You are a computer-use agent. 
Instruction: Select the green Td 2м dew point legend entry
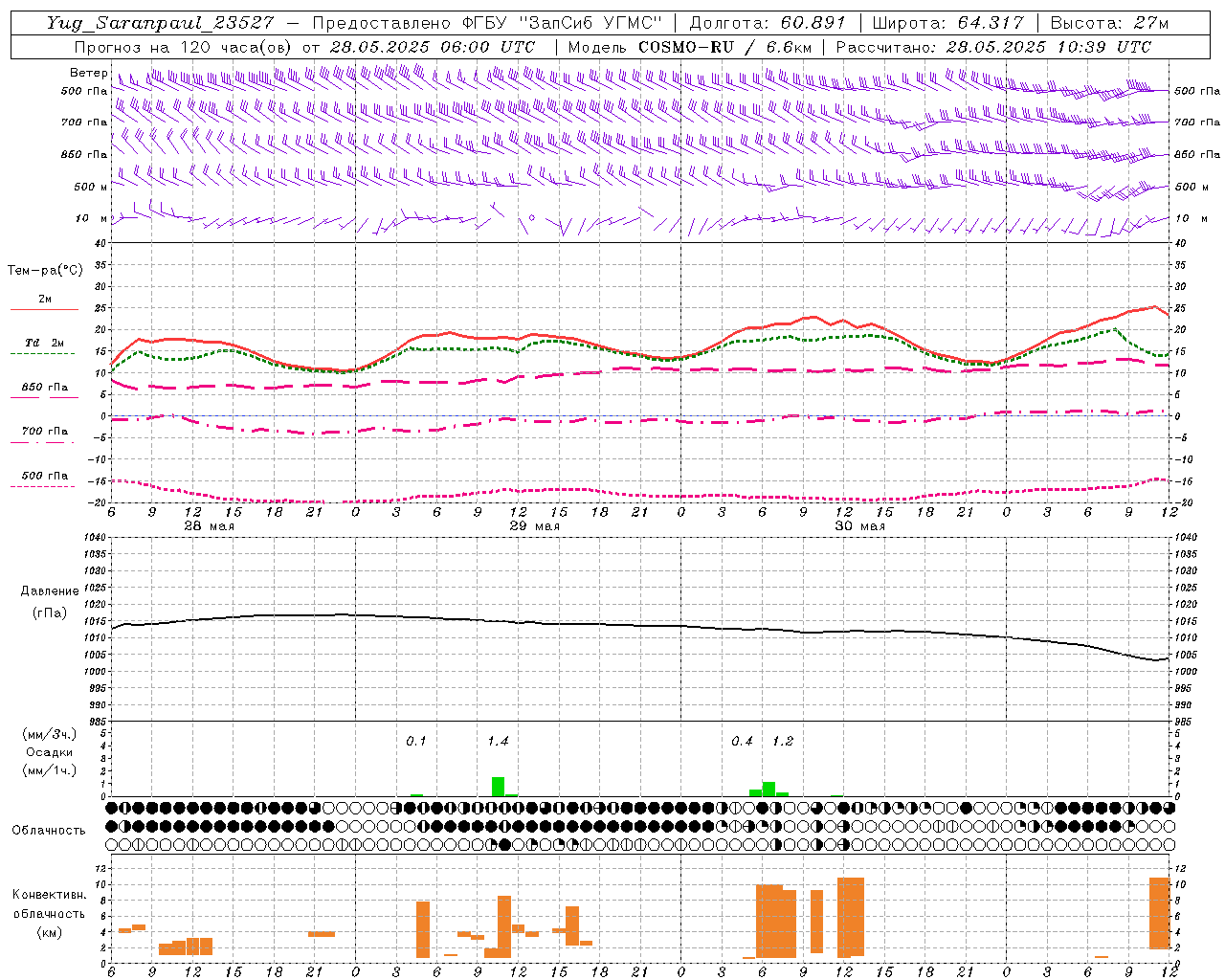pos(44,343)
